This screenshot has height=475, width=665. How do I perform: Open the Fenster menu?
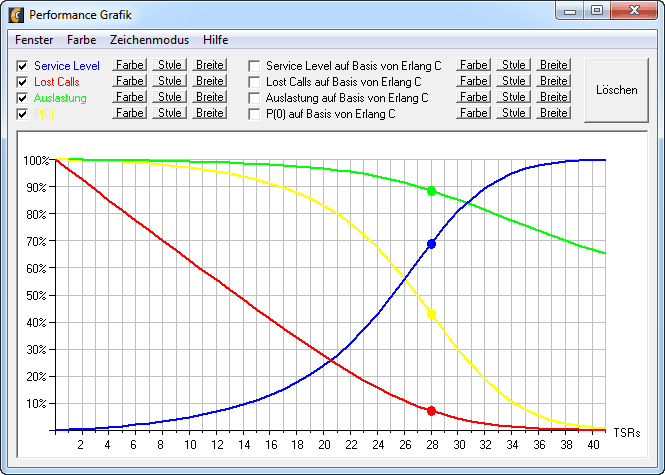pyautogui.click(x=34, y=40)
